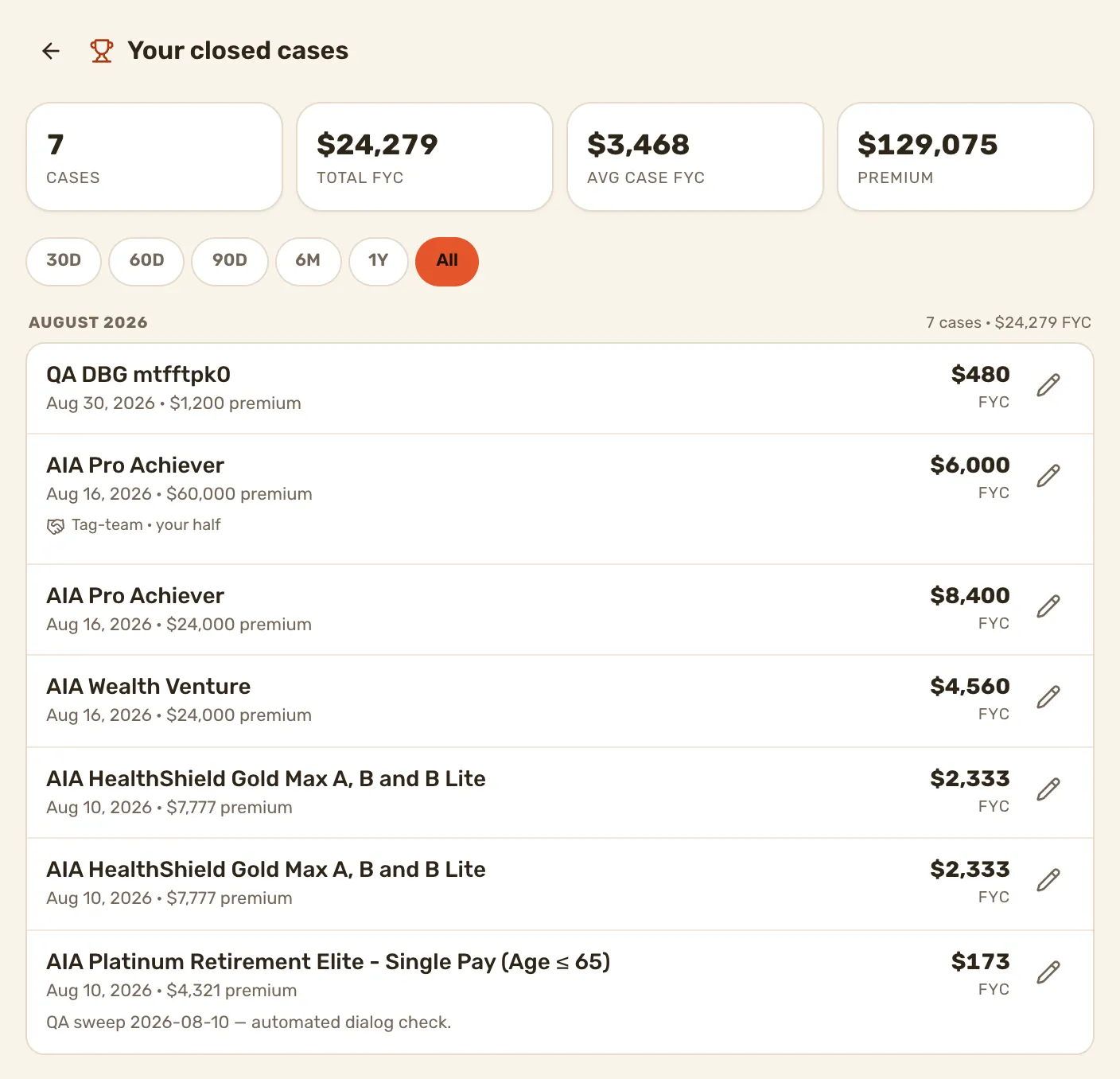The image size is (1120, 1079).
Task: Click the $8,400 FYC amount
Action: [x=970, y=596]
